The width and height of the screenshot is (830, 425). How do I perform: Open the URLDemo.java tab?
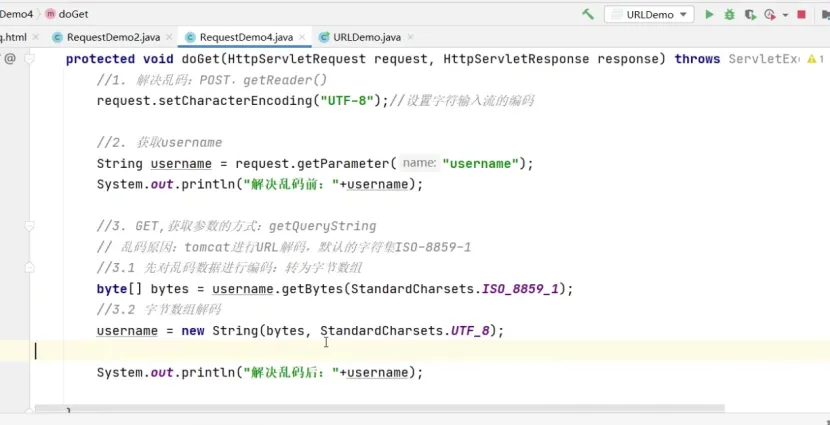click(367, 37)
